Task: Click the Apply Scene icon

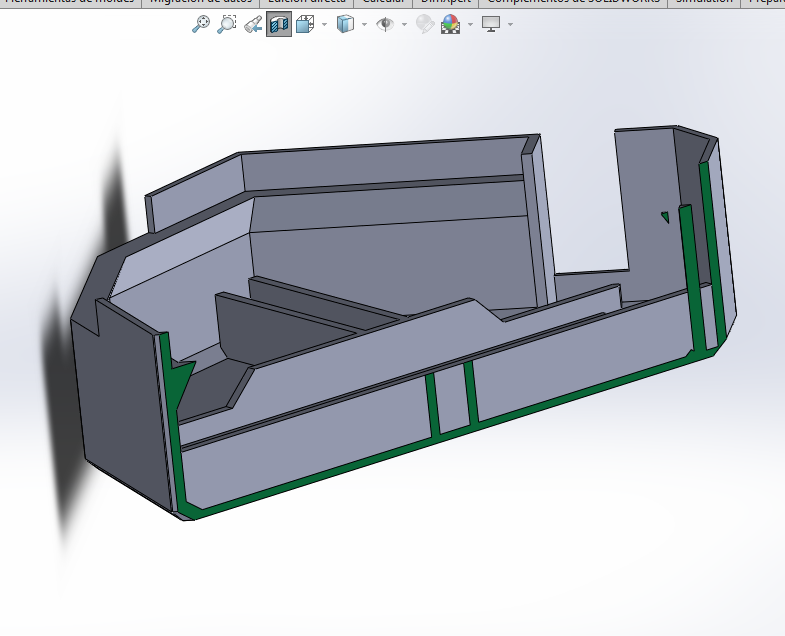Action: tap(450, 24)
